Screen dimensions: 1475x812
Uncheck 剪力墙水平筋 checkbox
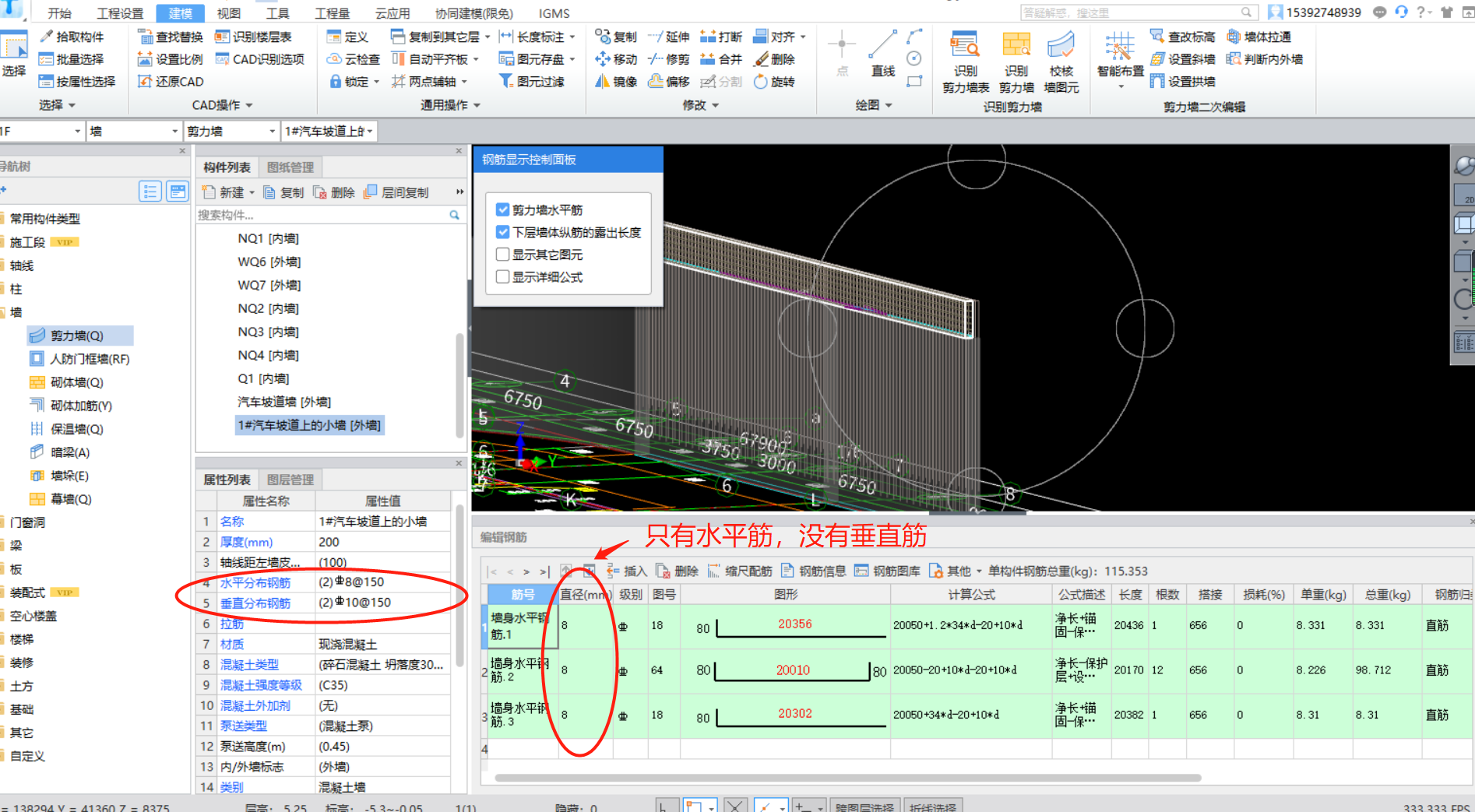pos(503,209)
